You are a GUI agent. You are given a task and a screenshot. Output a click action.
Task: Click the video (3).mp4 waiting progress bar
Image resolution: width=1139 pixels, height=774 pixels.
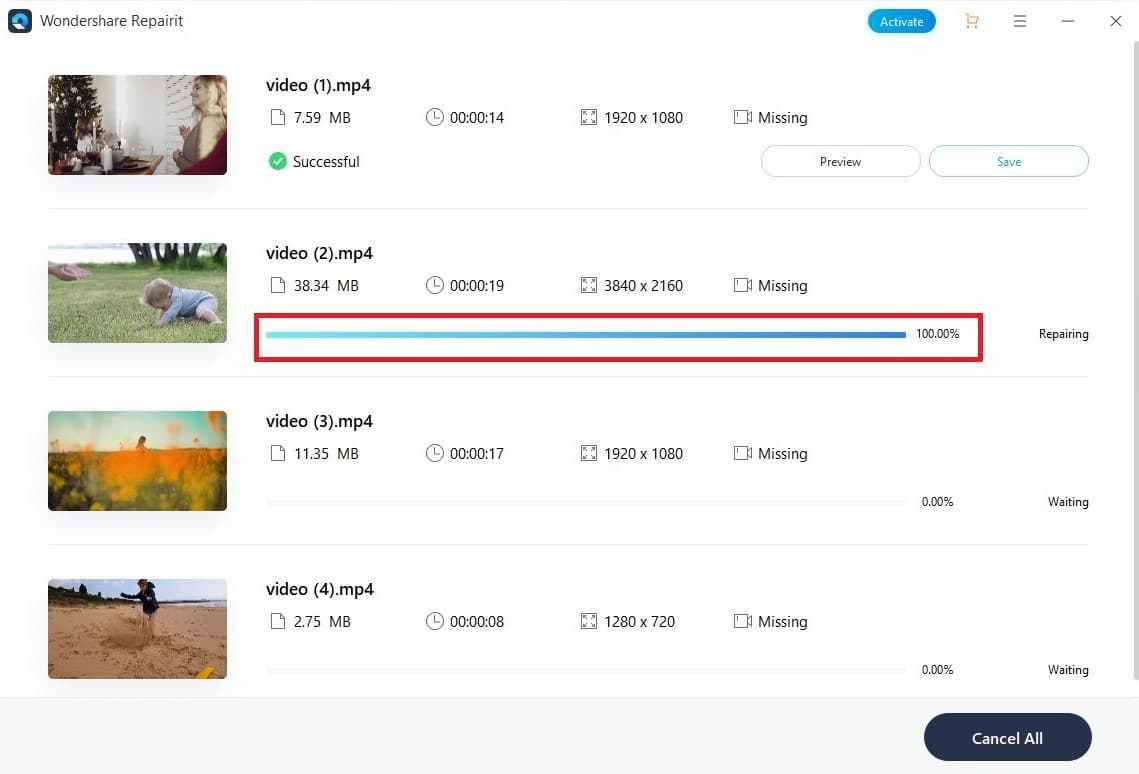585,502
